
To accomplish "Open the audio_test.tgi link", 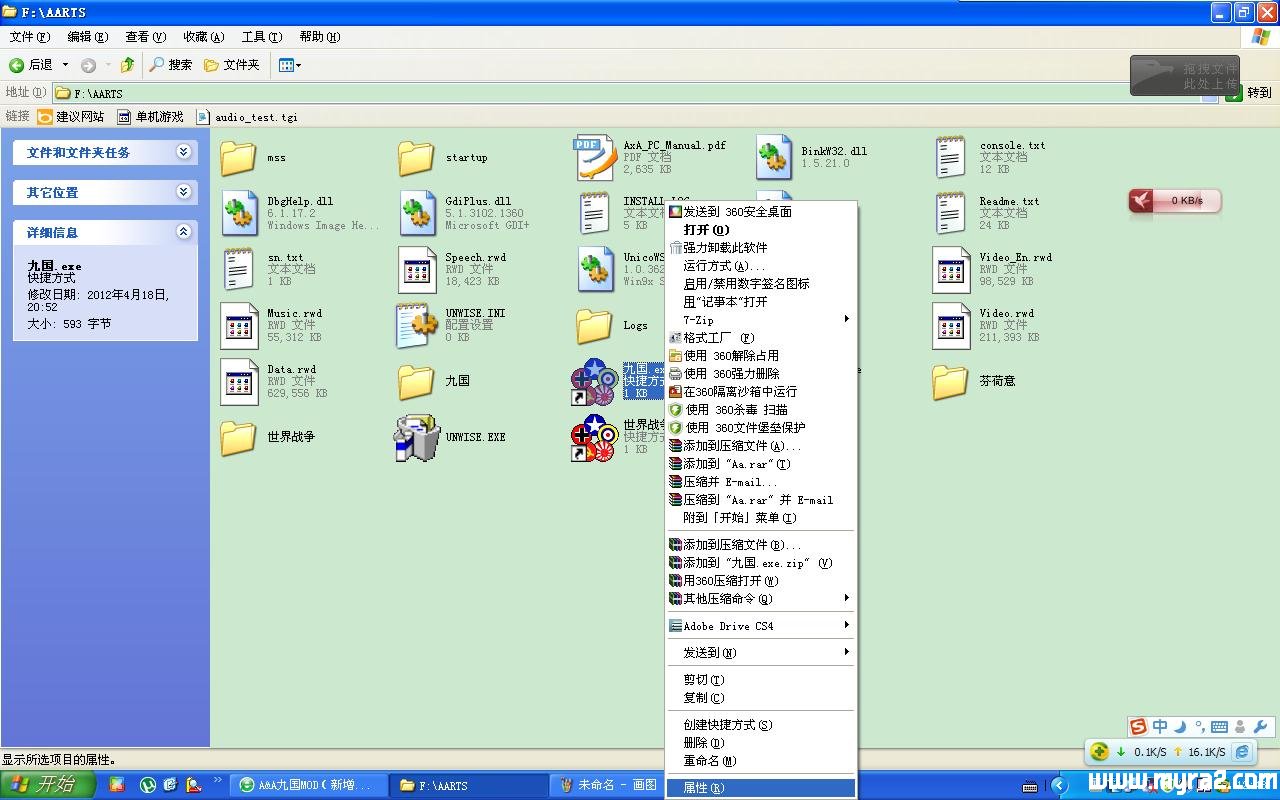I will point(247,116).
